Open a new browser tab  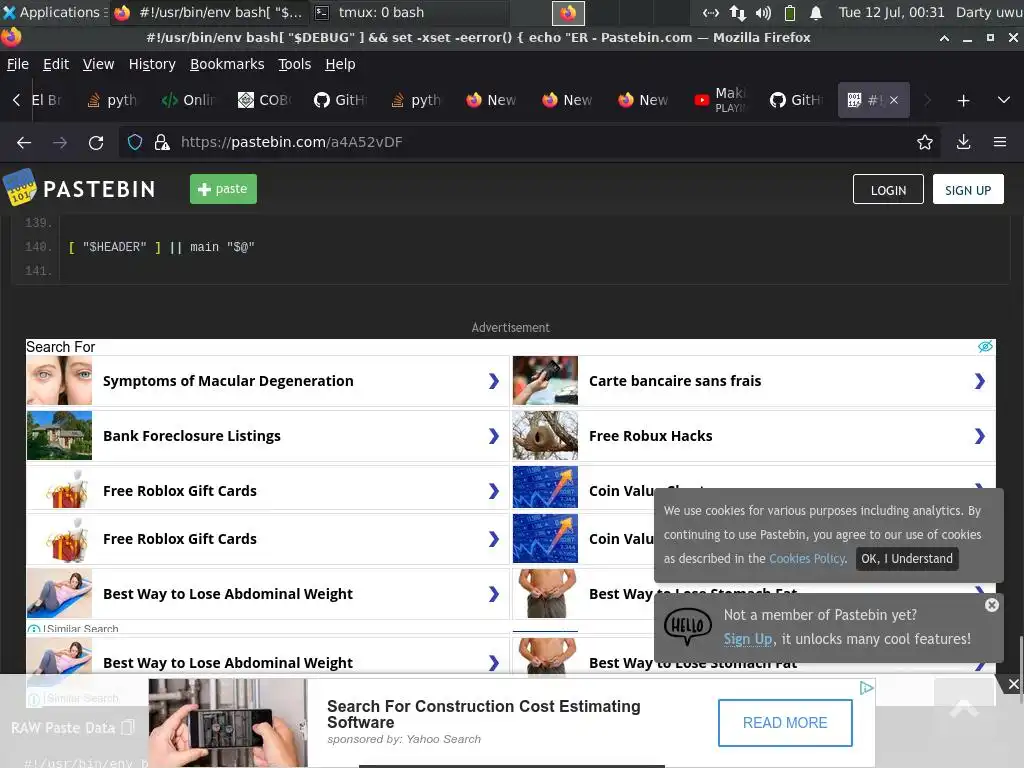[963, 101]
